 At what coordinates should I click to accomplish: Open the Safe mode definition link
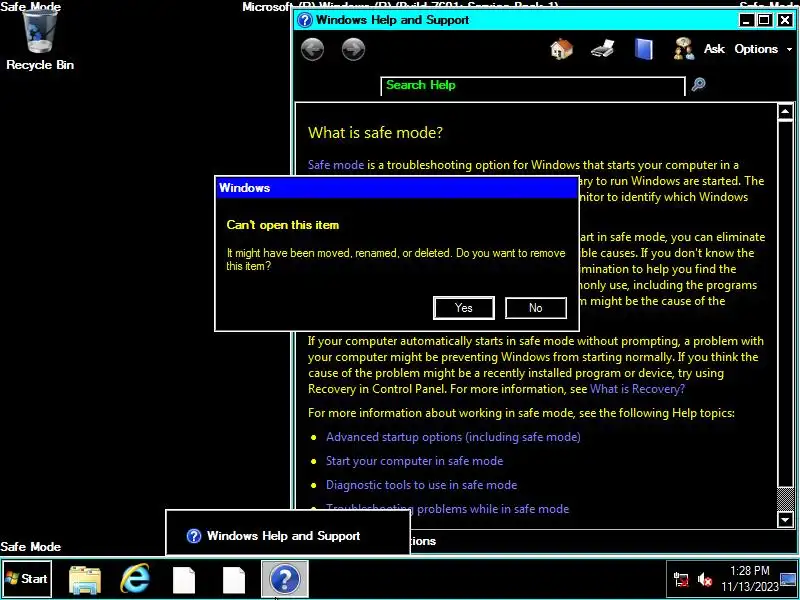click(336, 165)
